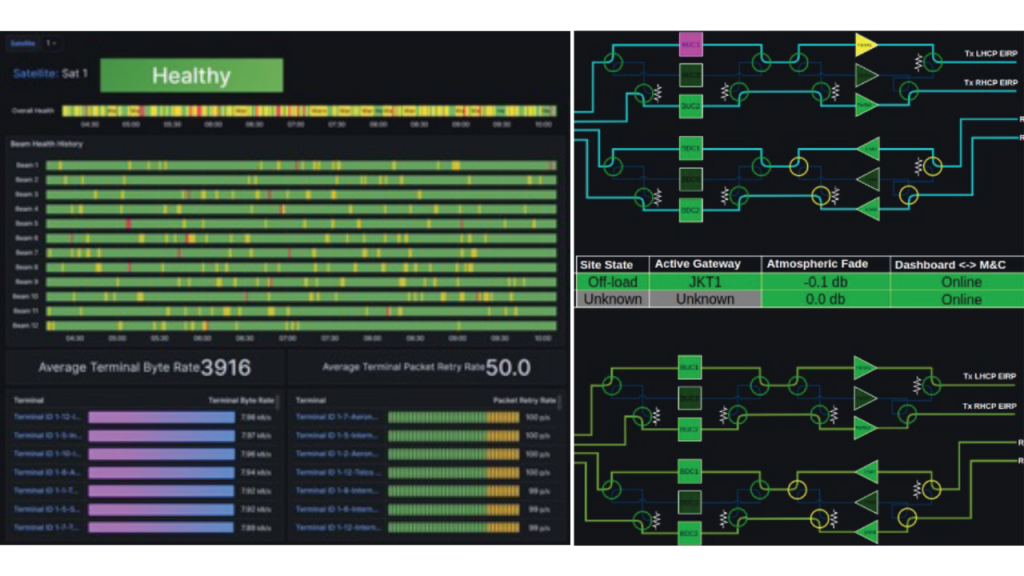This screenshot has height=576, width=1024.
Task: Click Tx RHCP EIRP label in lower diagram
Action: (989, 406)
